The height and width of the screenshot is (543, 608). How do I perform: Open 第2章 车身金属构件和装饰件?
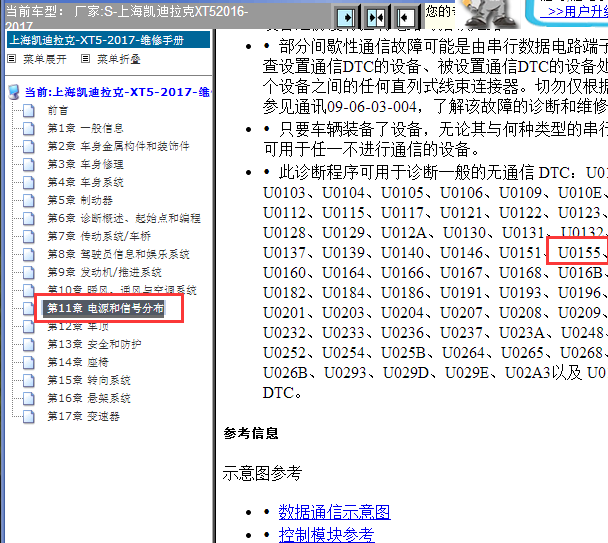[x=118, y=146]
